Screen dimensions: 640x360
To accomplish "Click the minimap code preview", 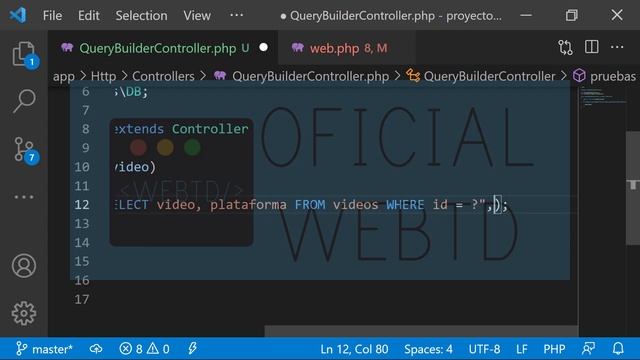I will click(602, 97).
